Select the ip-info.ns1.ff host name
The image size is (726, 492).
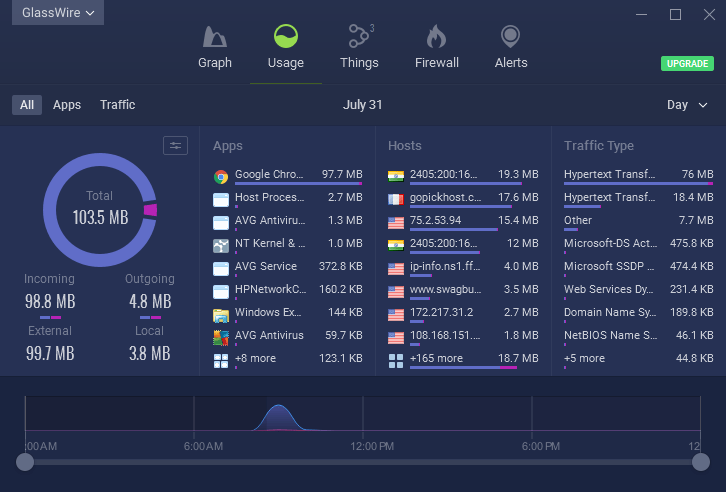pos(445,267)
